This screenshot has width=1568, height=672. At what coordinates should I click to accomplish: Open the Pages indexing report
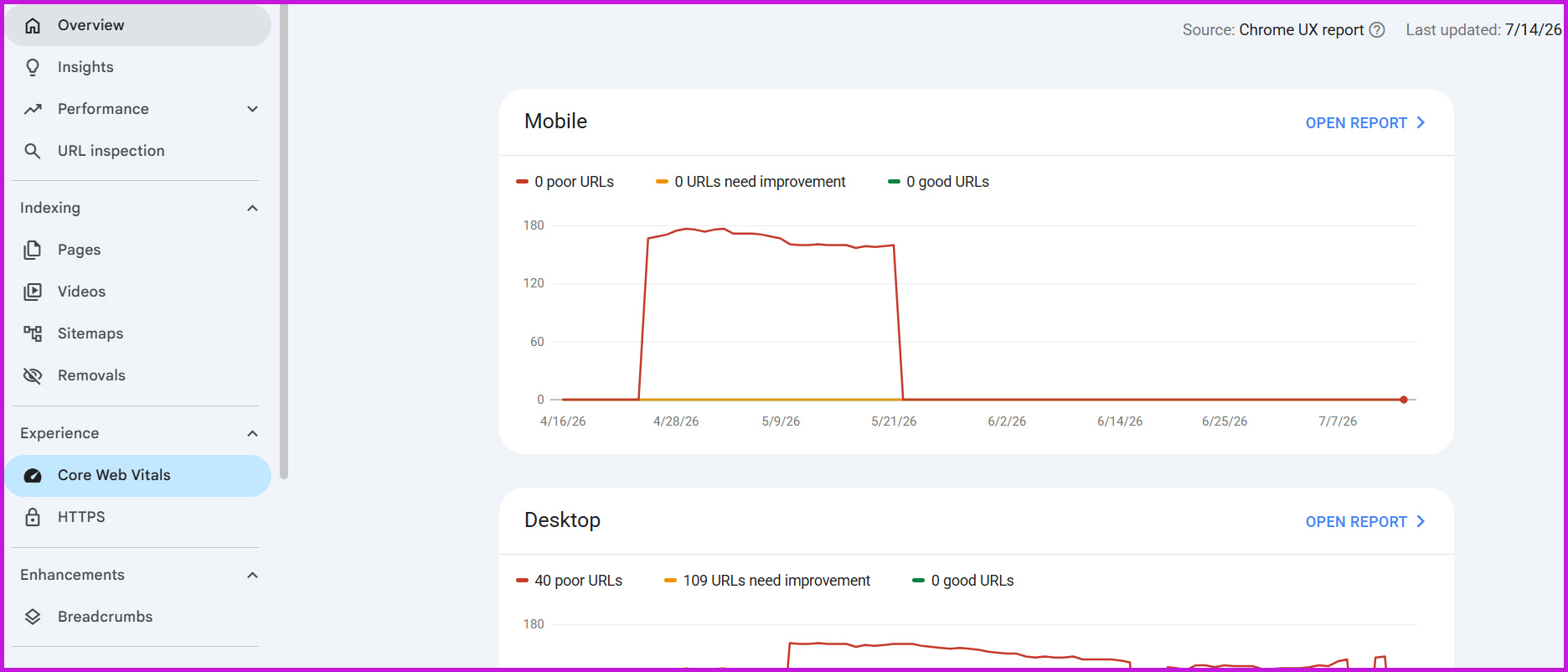click(138, 250)
